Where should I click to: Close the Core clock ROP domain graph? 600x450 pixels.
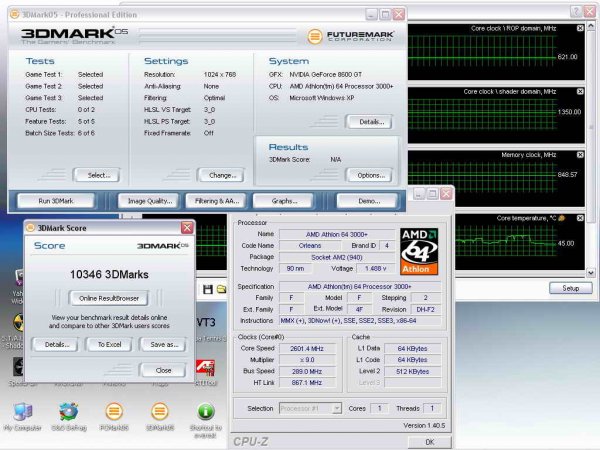(580, 28)
